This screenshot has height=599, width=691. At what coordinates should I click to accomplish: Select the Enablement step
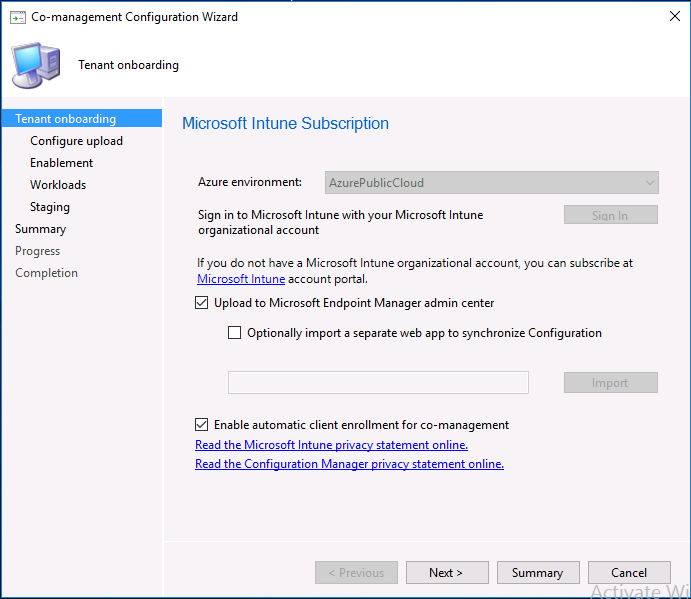tap(61, 163)
